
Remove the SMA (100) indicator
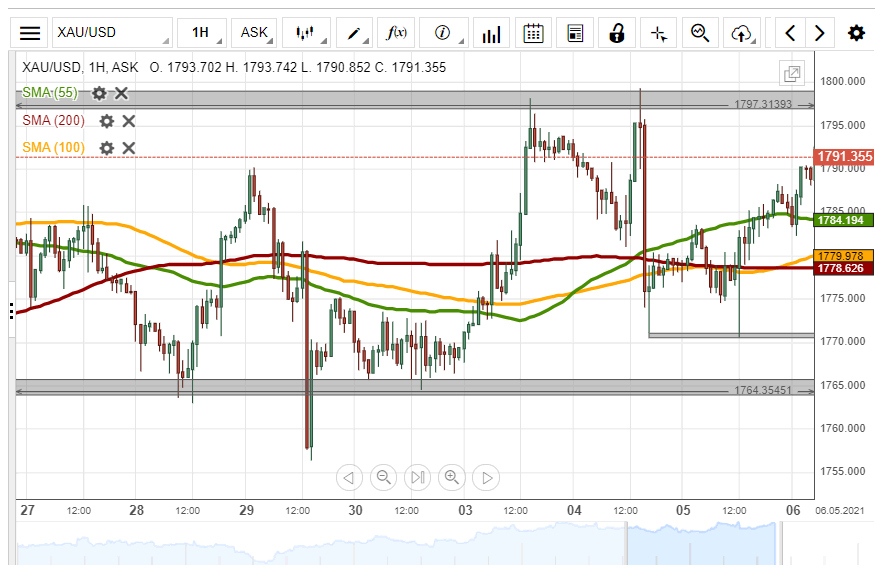pos(128,148)
